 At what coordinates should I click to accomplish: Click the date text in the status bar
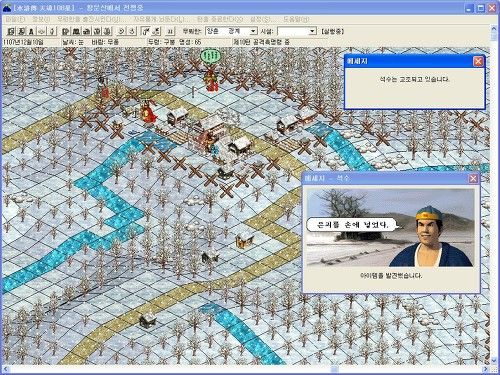pyautogui.click(x=23, y=42)
